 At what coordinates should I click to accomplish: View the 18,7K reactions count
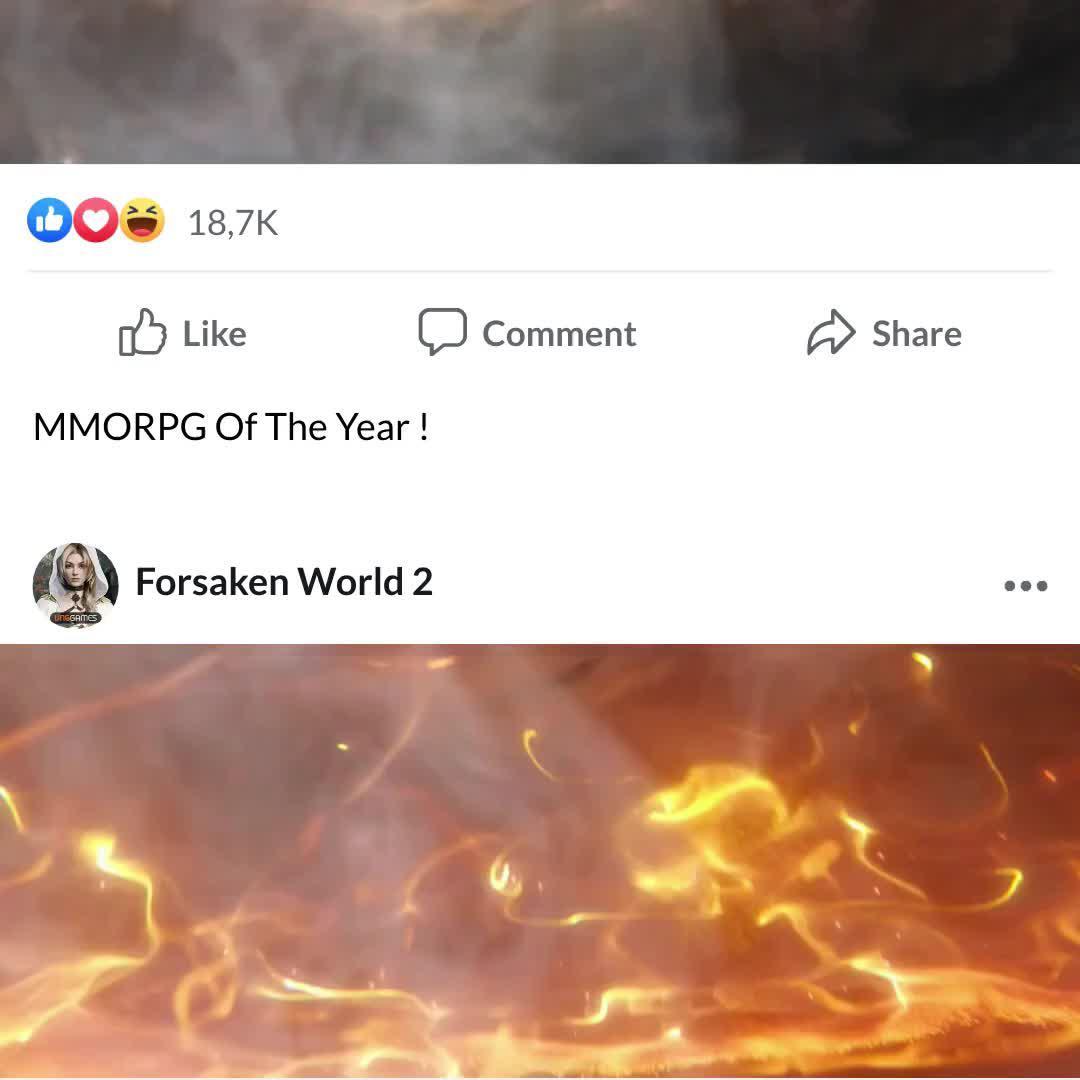point(233,223)
